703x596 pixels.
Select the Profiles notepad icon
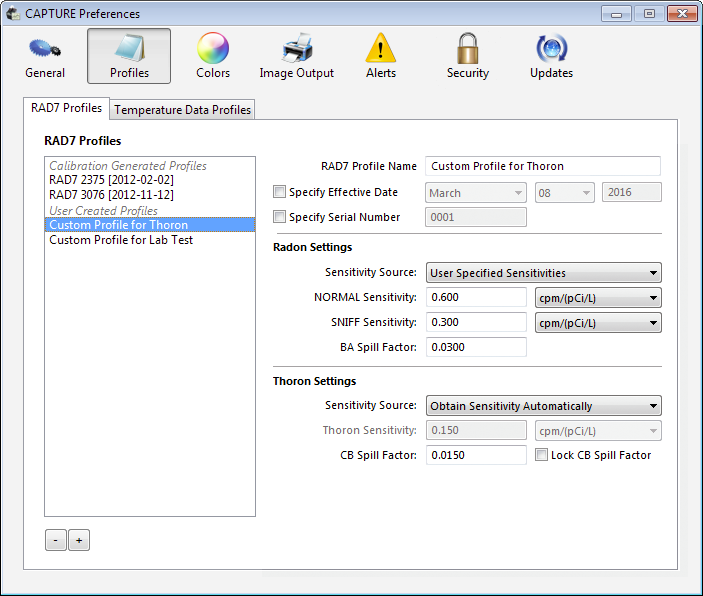(x=129, y=56)
